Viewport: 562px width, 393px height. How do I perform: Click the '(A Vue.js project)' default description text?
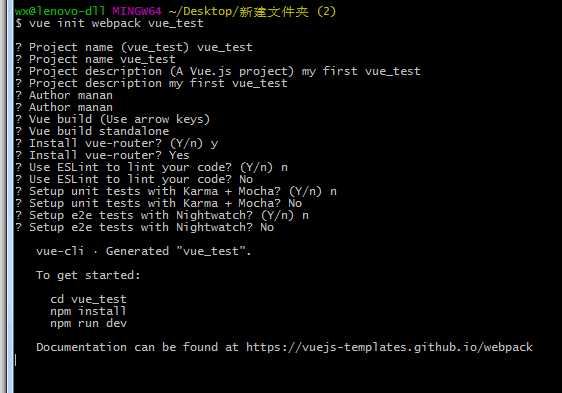click(x=232, y=71)
